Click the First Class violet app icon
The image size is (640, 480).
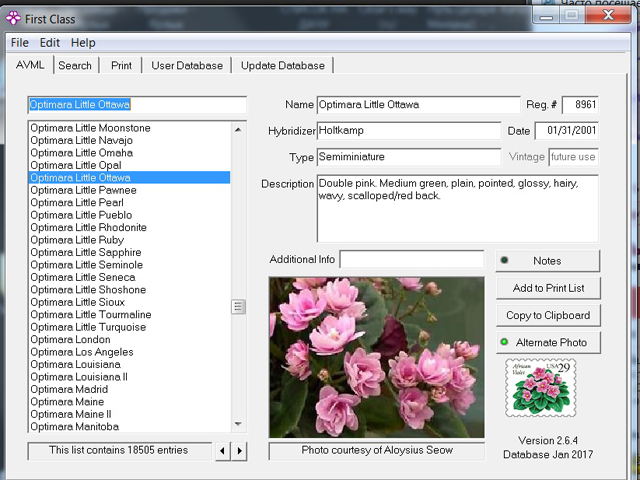(x=13, y=18)
